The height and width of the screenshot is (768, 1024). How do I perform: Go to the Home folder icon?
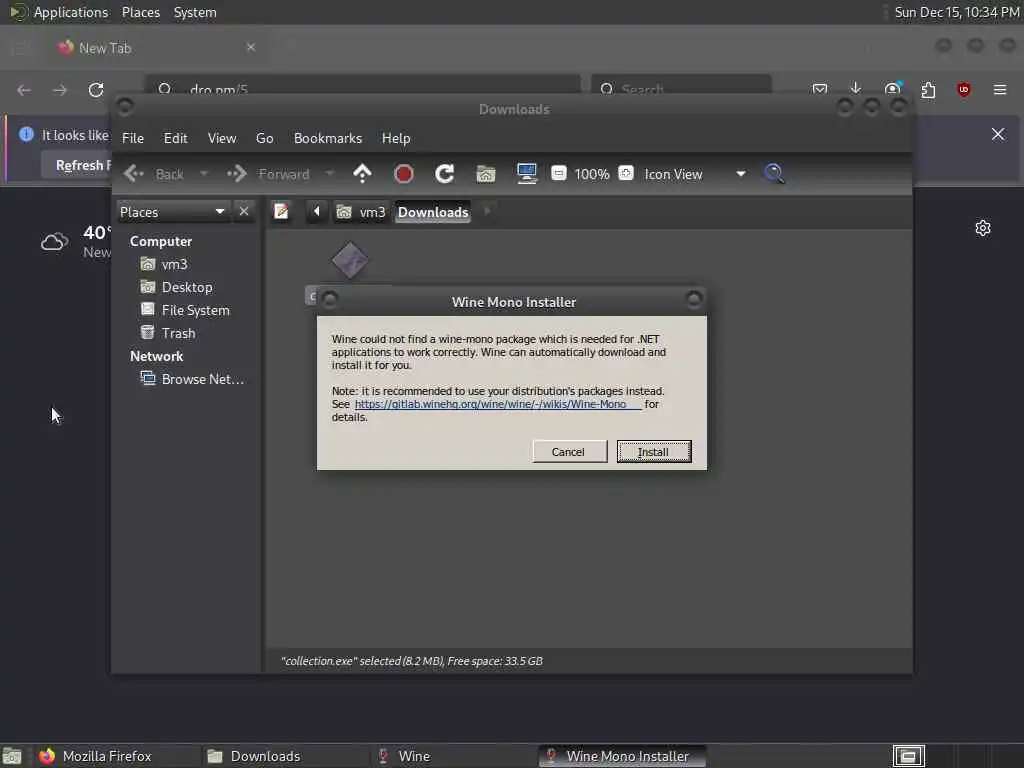point(486,174)
